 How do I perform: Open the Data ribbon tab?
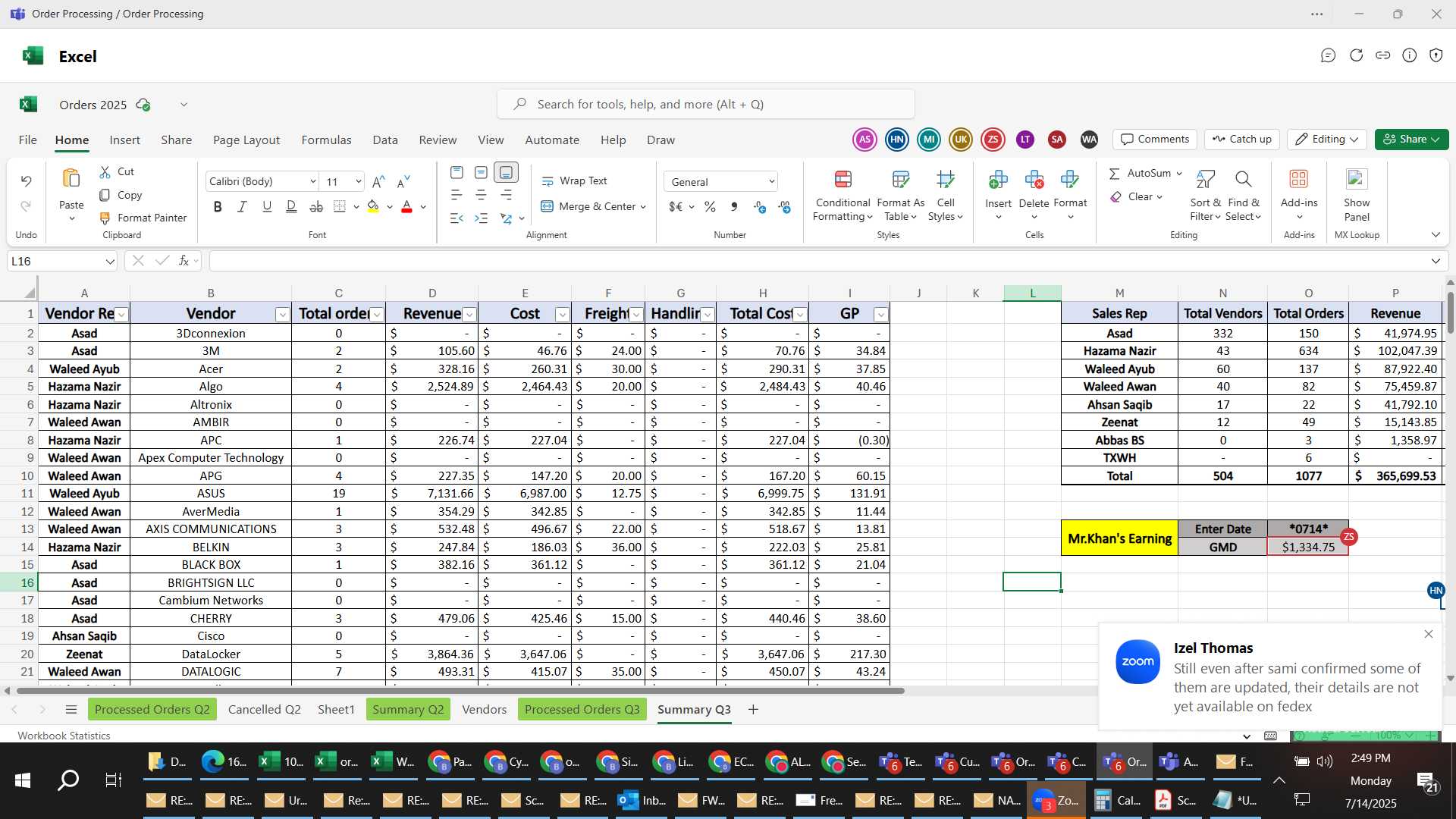click(x=385, y=140)
